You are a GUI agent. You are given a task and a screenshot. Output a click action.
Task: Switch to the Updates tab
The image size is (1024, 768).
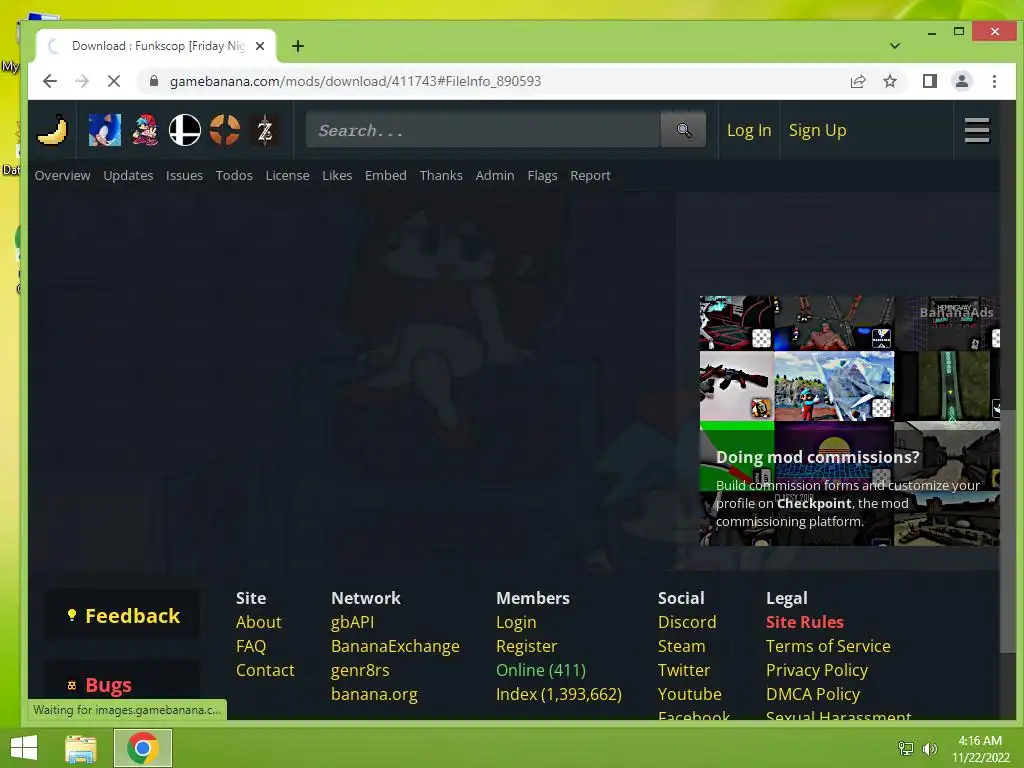point(128,175)
